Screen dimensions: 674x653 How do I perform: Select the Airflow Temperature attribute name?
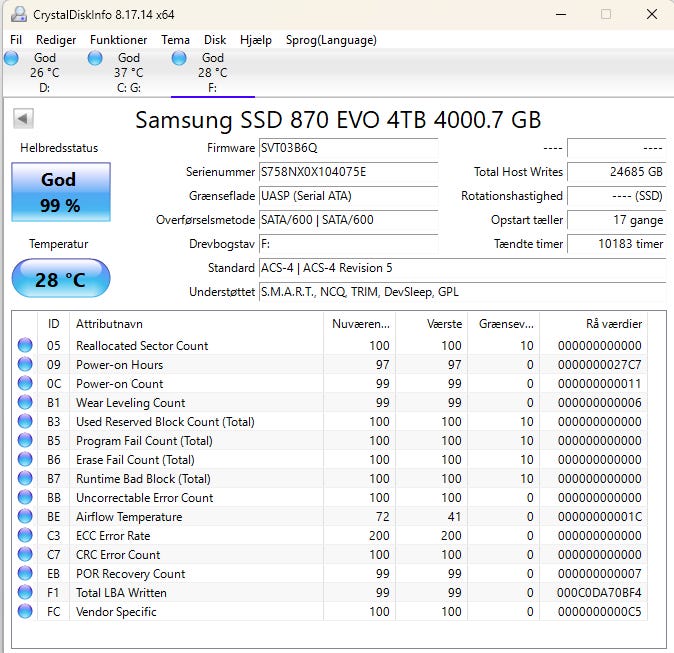[x=129, y=517]
